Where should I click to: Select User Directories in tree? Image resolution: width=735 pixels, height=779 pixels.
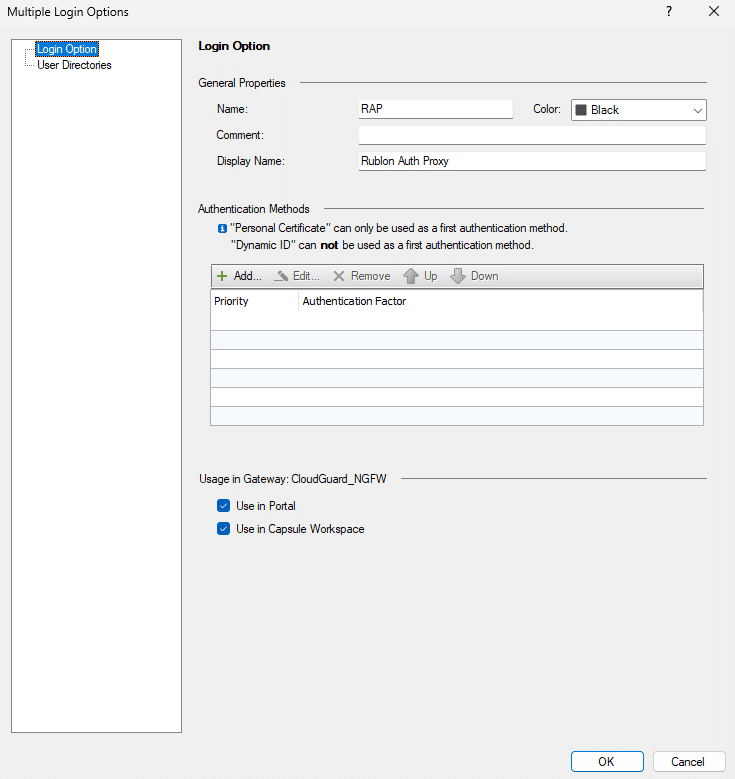(x=74, y=65)
